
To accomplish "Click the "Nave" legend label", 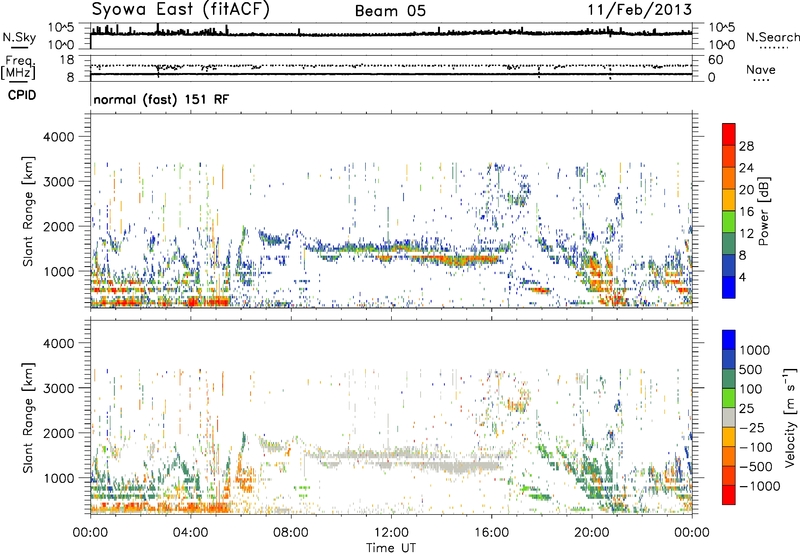I will (761, 69).
